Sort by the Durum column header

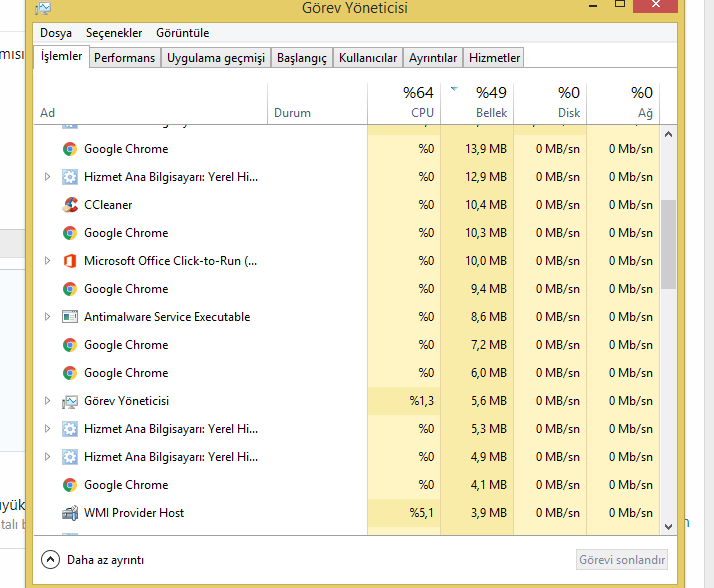(x=317, y=104)
